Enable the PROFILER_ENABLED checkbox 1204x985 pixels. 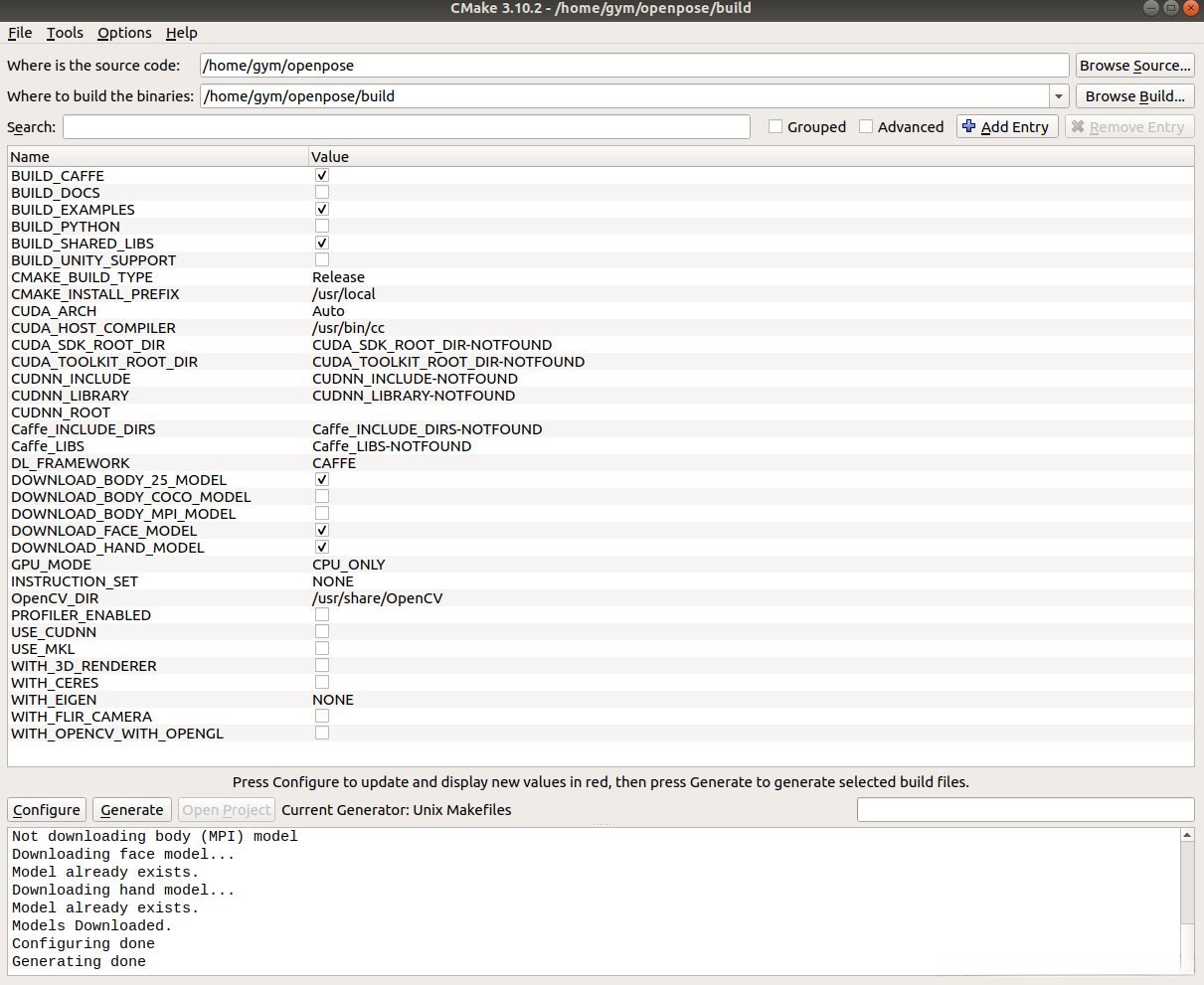pos(322,615)
